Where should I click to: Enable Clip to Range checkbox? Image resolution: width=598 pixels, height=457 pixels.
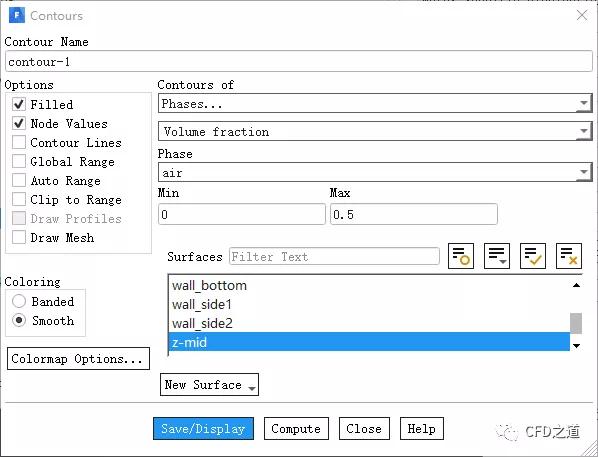coord(19,199)
